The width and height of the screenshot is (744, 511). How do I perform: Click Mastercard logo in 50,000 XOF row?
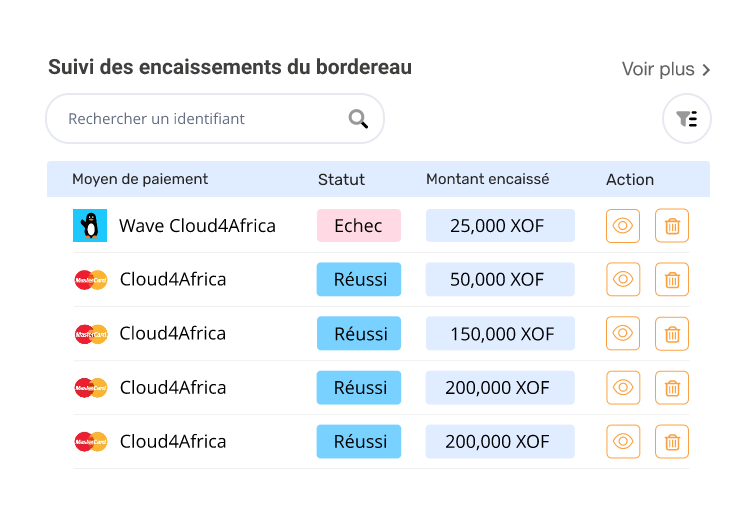click(91, 280)
